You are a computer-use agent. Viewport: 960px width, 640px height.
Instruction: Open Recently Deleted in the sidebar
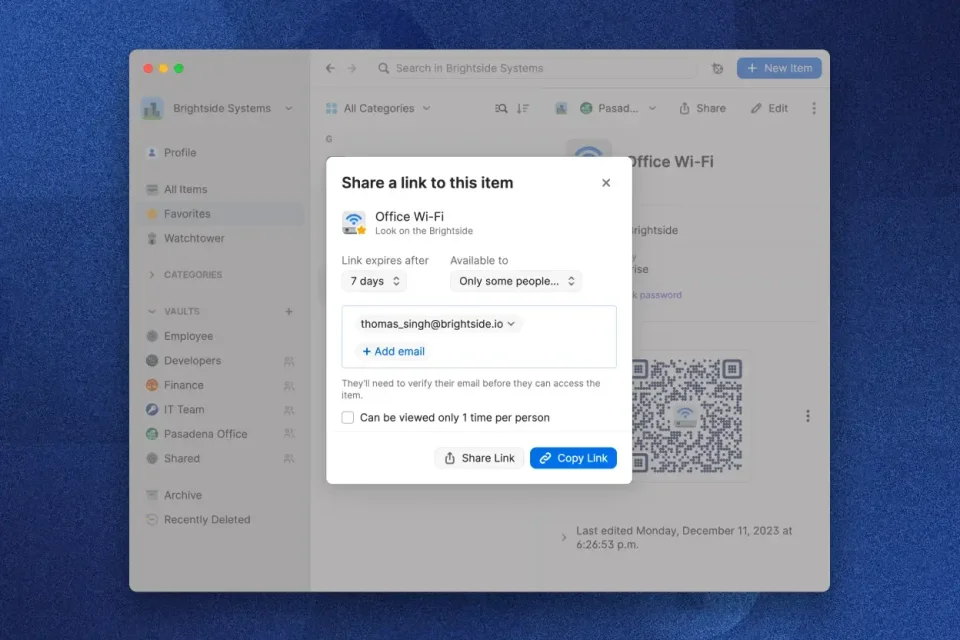pos(222,519)
